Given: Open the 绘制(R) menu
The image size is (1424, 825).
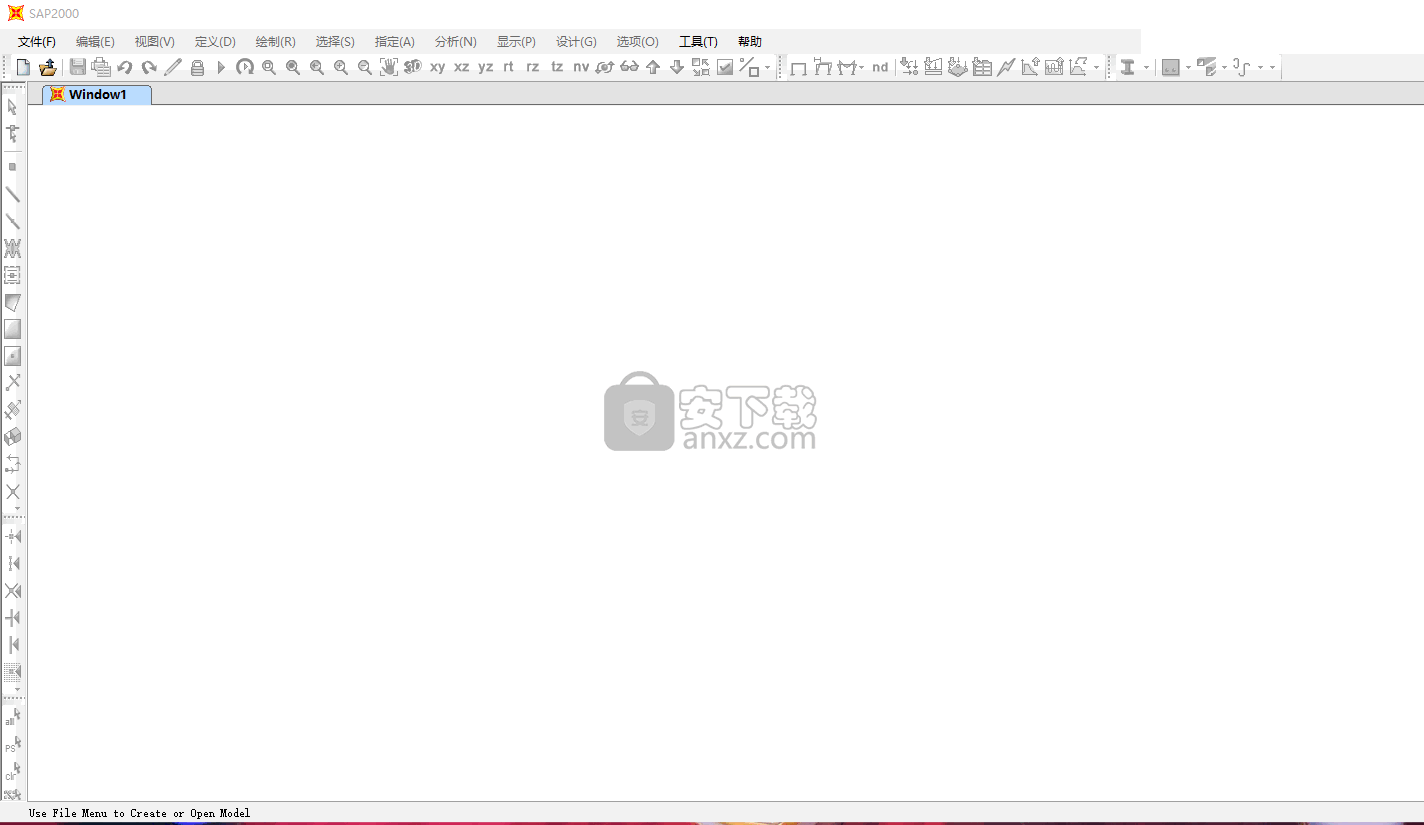Looking at the screenshot, I should pos(275,41).
